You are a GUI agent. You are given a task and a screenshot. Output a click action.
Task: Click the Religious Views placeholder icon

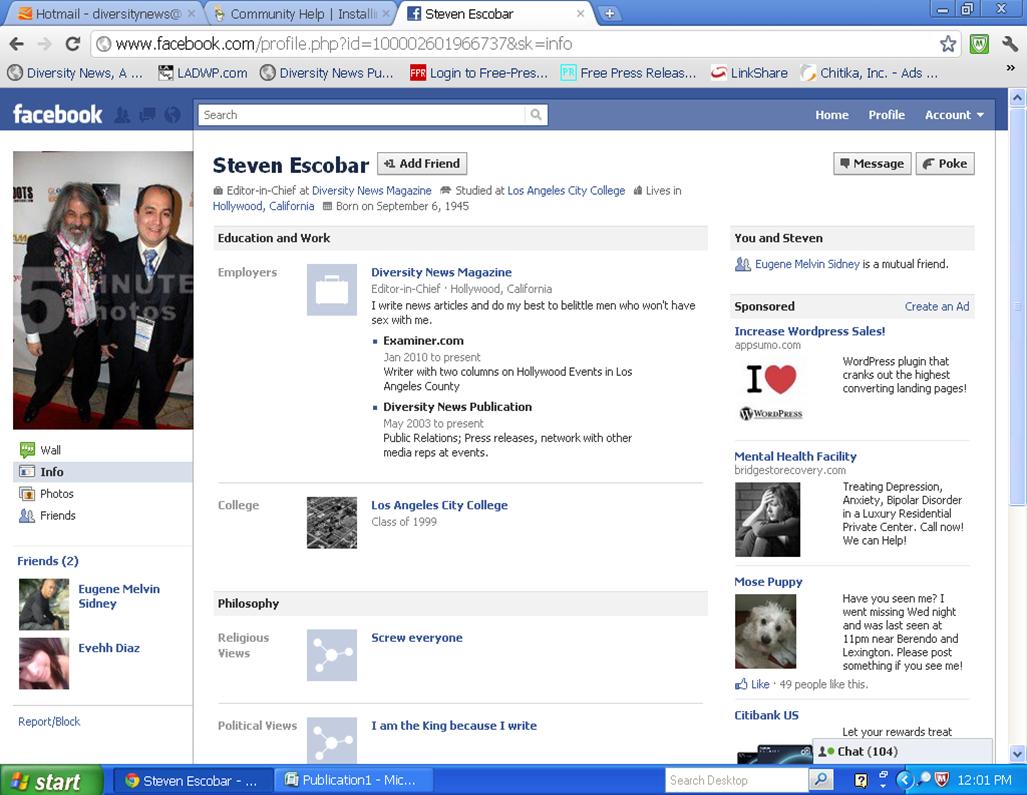pos(332,655)
